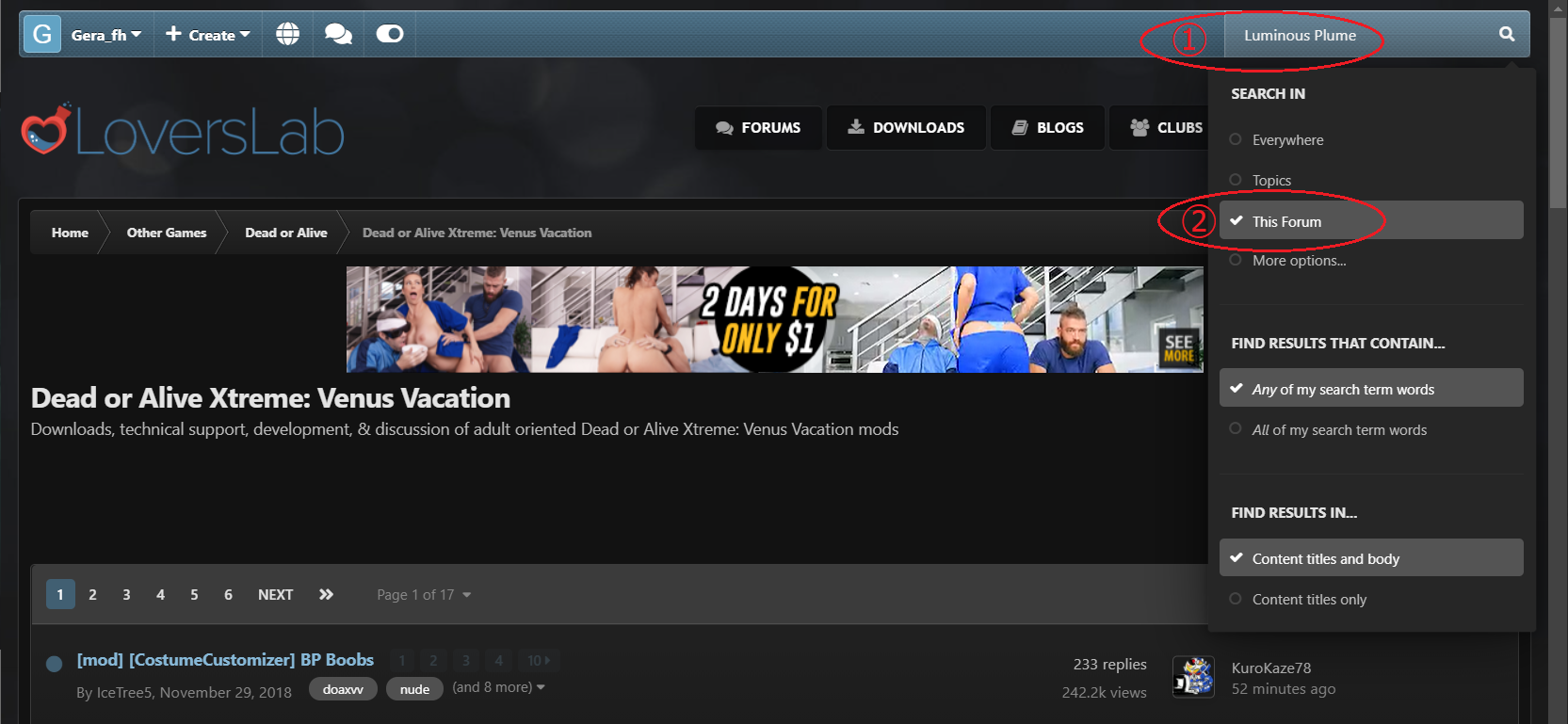The image size is (1568, 724).
Task: Click the unread dot on BP Boobs topic
Action: coord(55,664)
